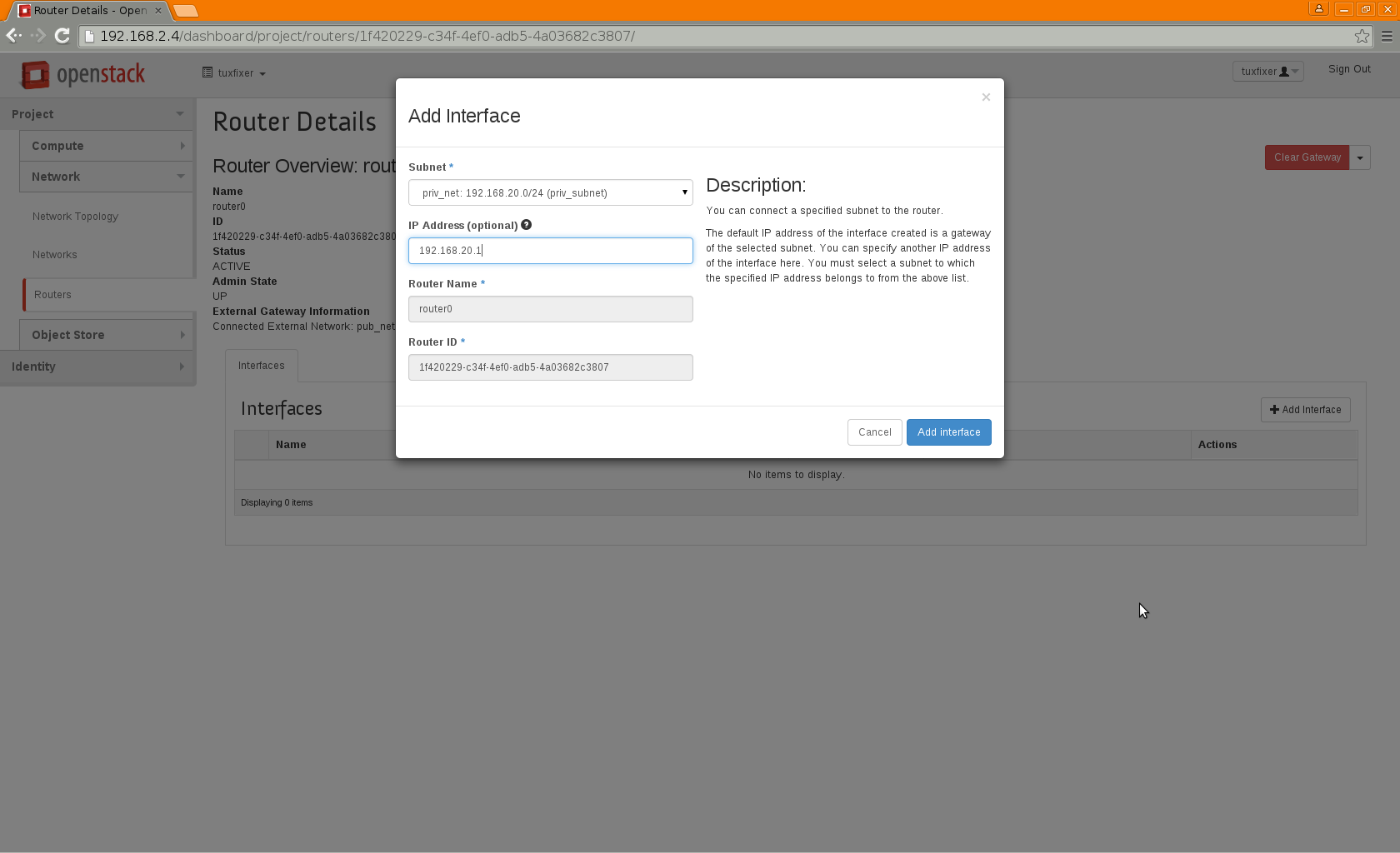Click the Cancel button

pos(874,432)
